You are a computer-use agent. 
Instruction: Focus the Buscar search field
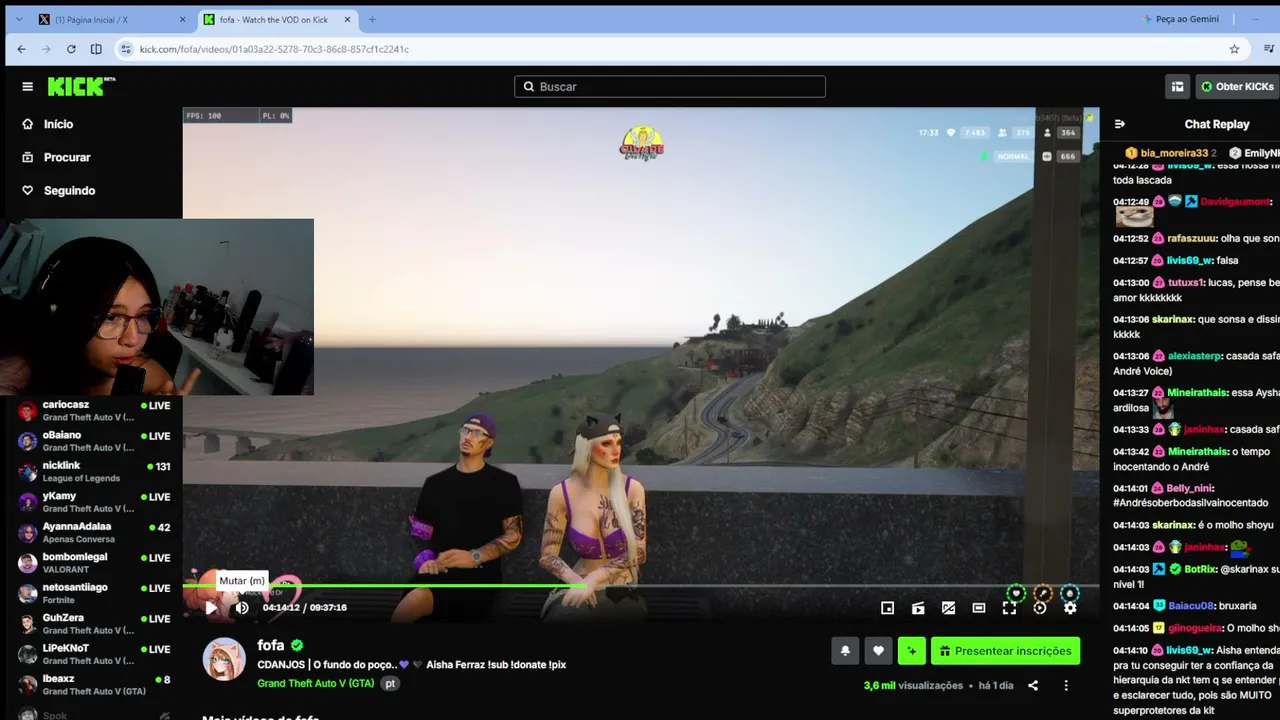point(670,87)
